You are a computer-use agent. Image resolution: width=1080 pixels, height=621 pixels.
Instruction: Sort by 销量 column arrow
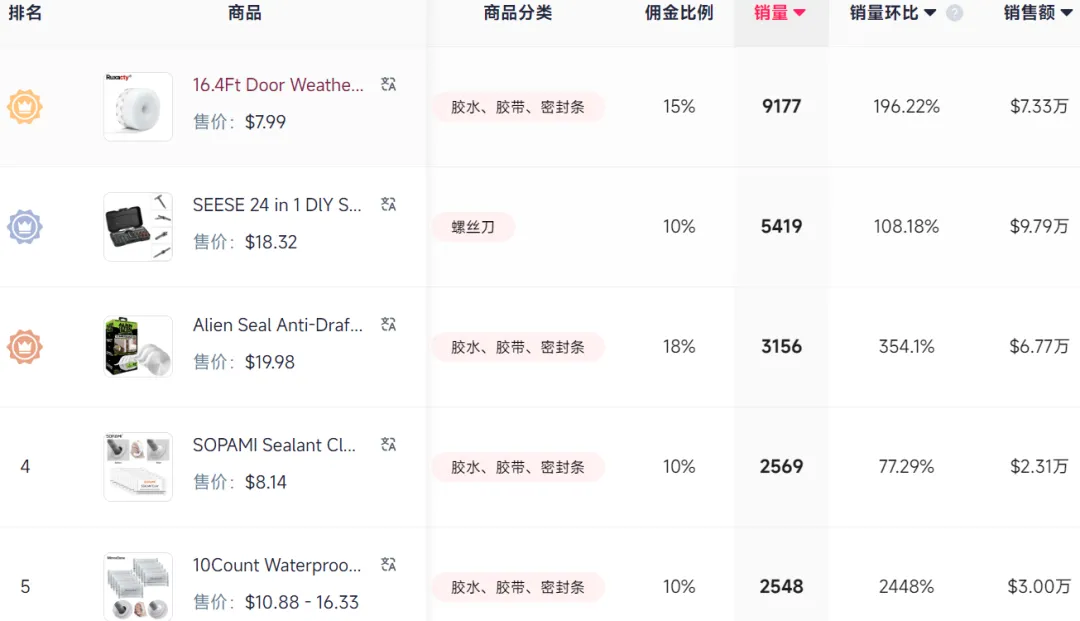point(799,13)
